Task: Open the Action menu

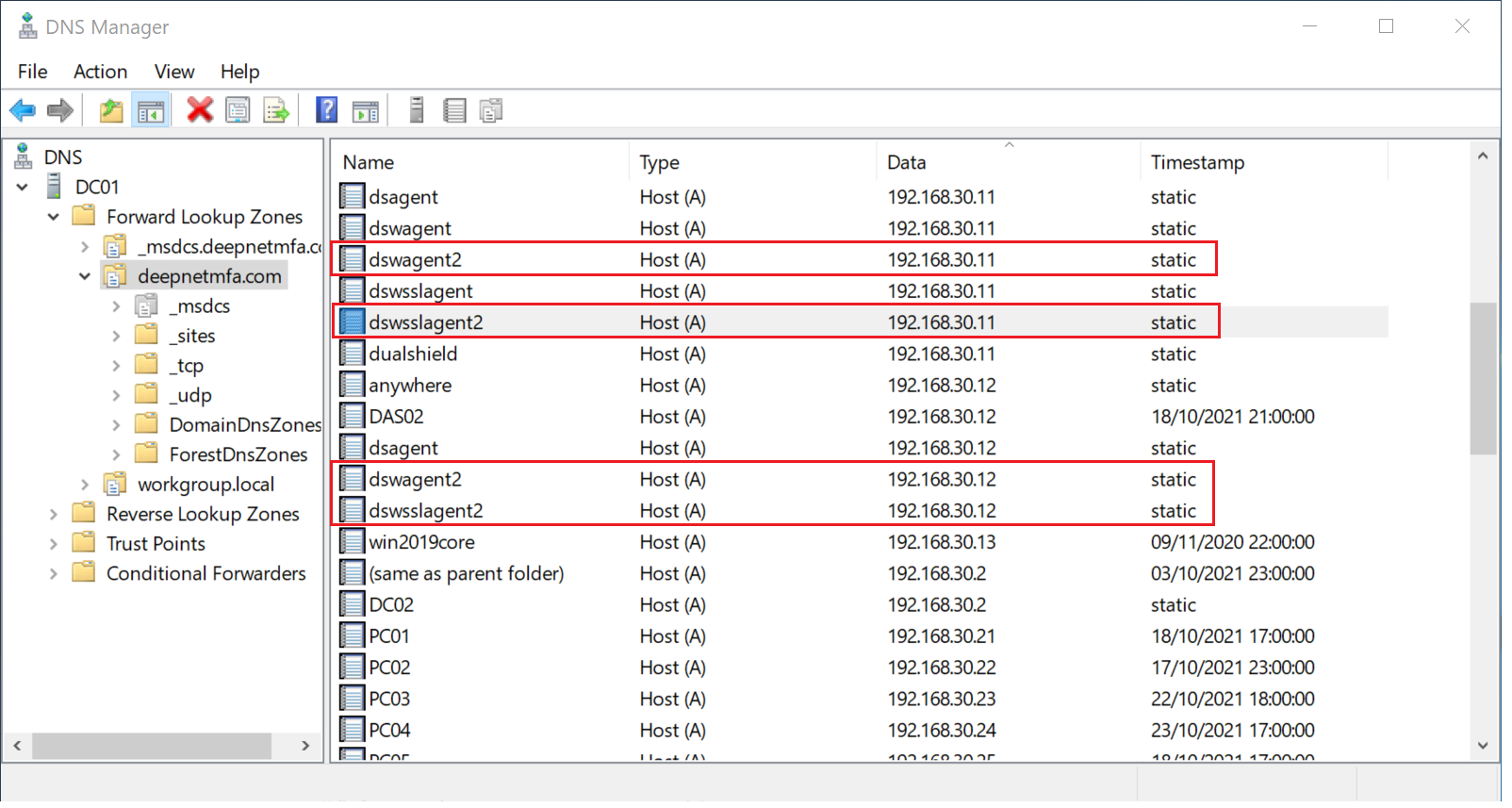Action: (100, 72)
